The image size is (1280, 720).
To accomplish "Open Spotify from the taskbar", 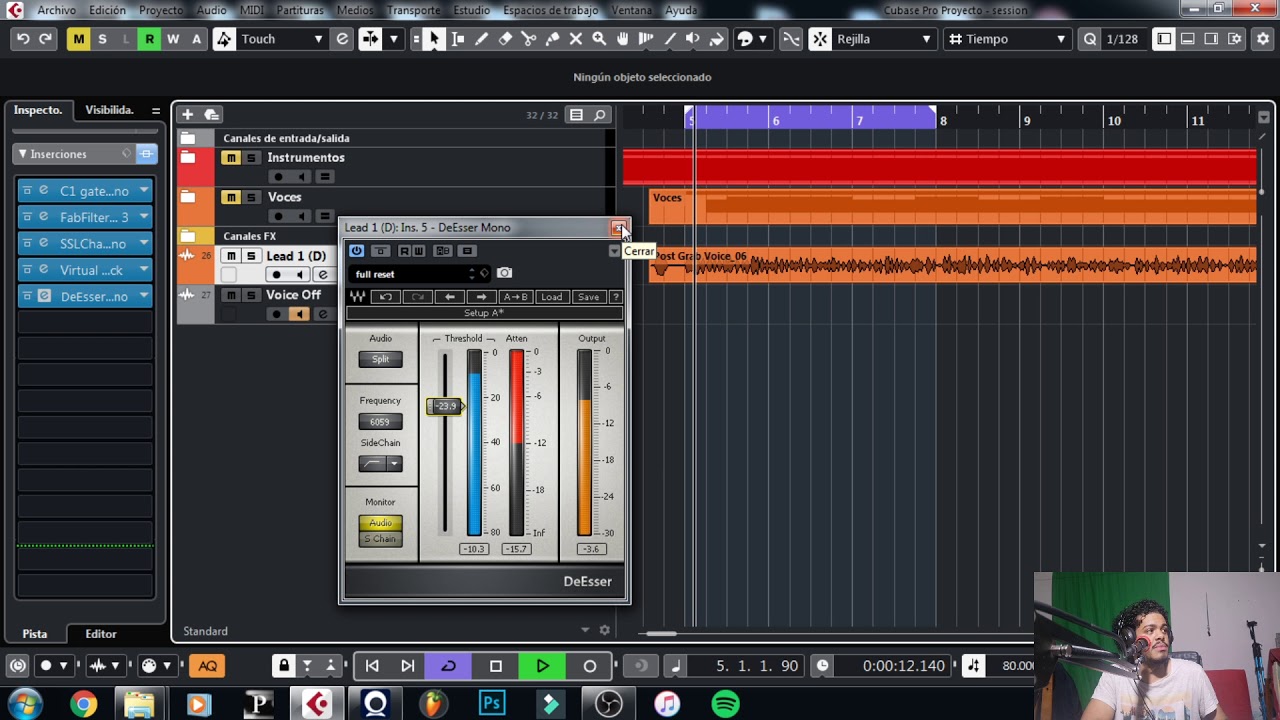I will (x=726, y=704).
